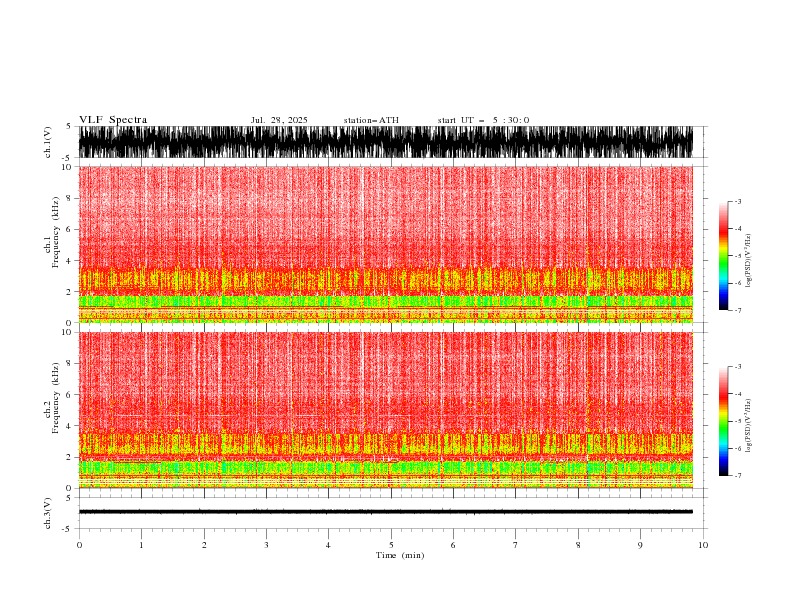The height and width of the screenshot is (612, 792).
Task: Click the time axis tick label "7"
Action: tap(516, 545)
